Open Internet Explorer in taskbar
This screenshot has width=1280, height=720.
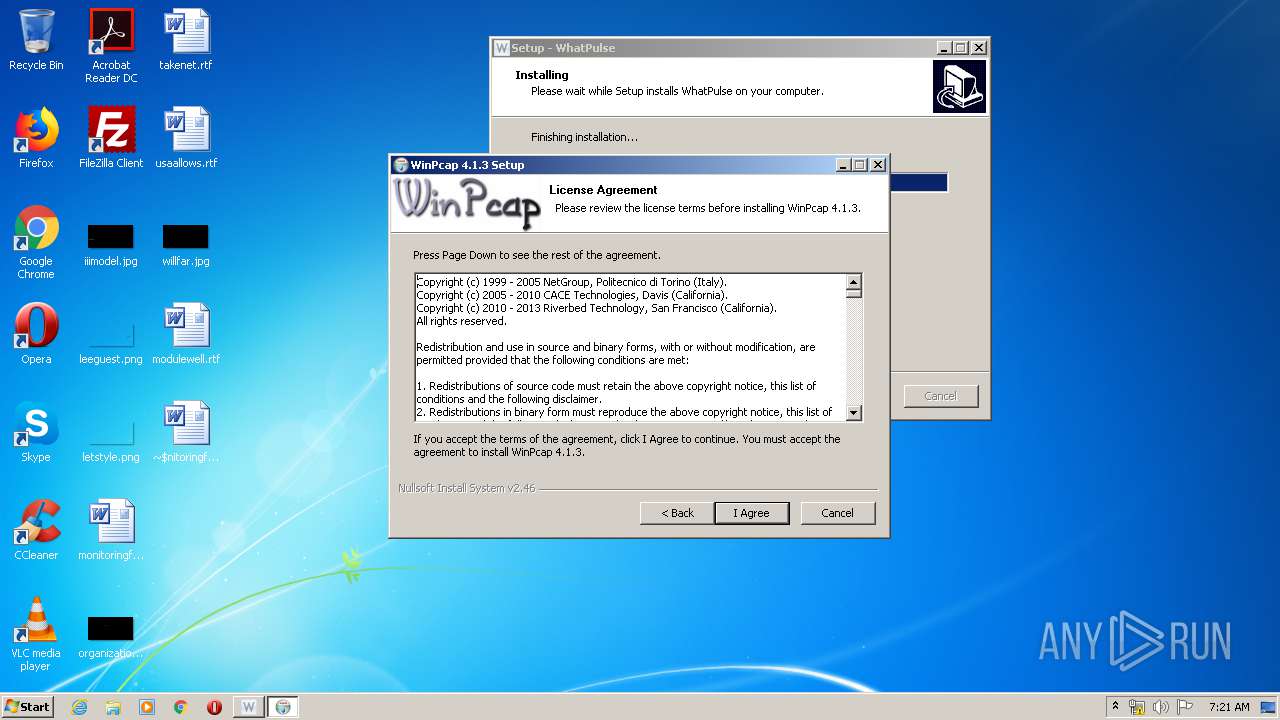pos(79,707)
